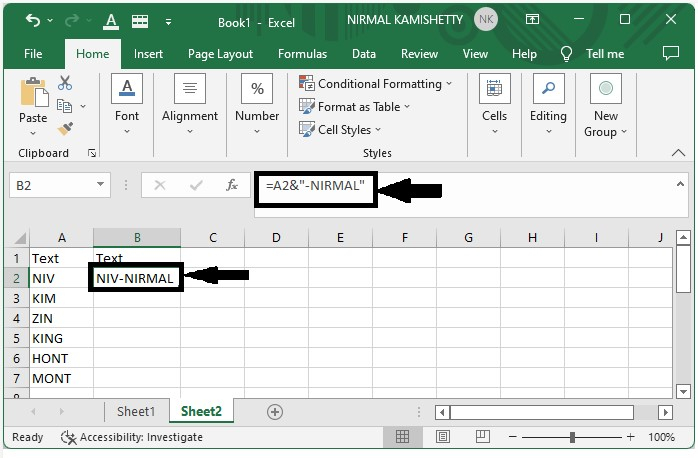Click the Format Painter brush icon
Image resolution: width=698 pixels, height=458 pixels.
tap(65, 129)
